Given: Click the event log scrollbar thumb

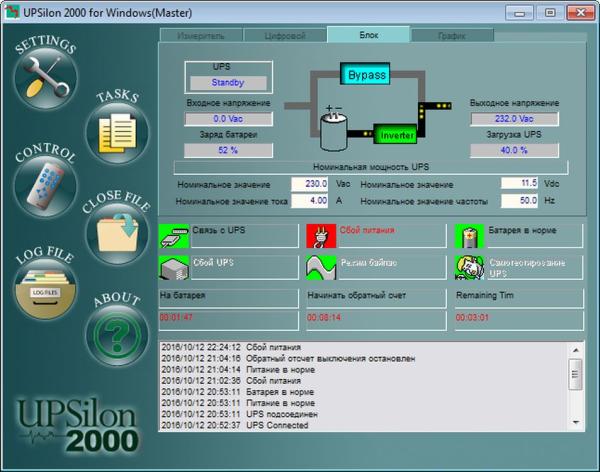Looking at the screenshot, I should 576,374.
